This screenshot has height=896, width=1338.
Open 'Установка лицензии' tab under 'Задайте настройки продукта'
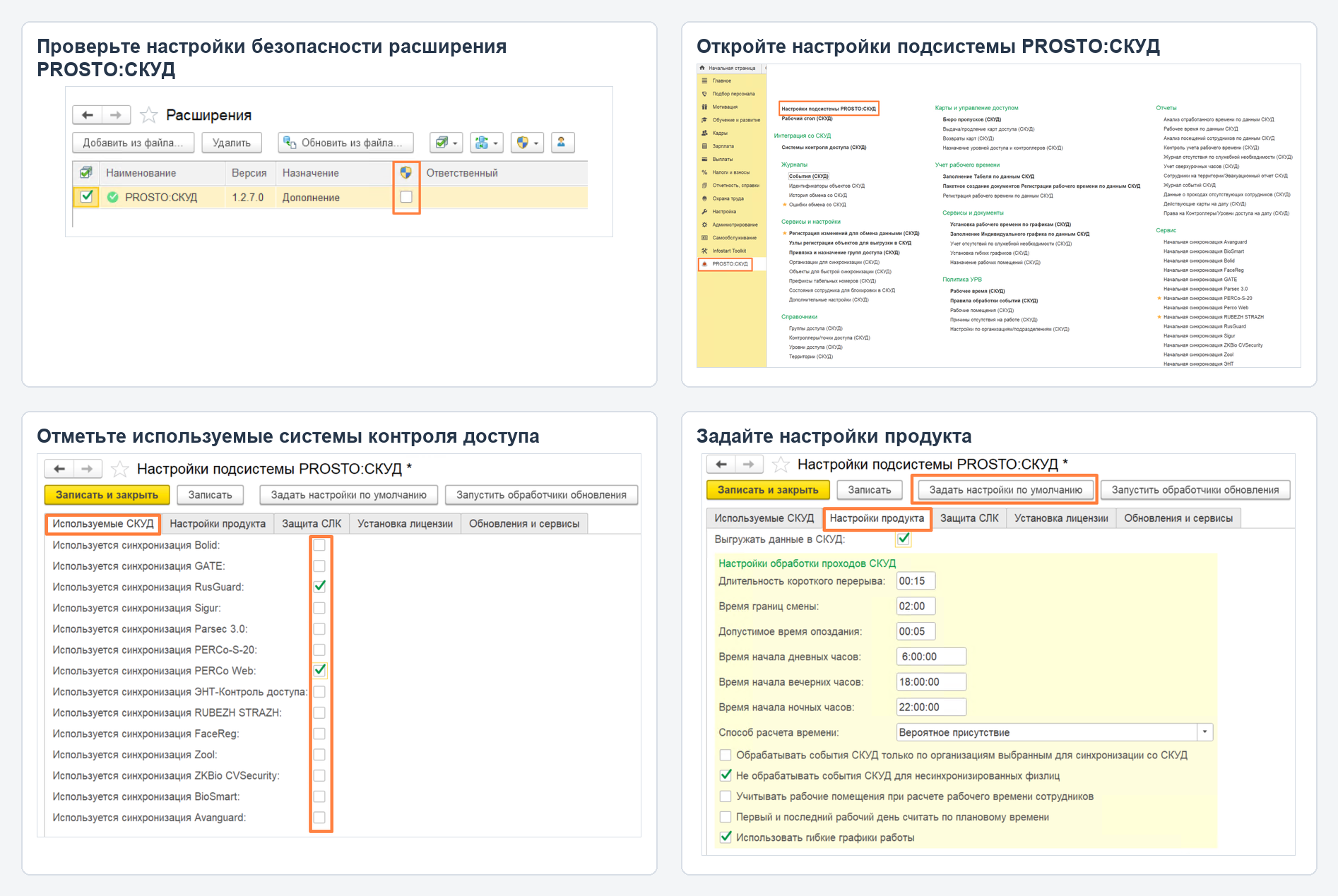pos(1061,518)
